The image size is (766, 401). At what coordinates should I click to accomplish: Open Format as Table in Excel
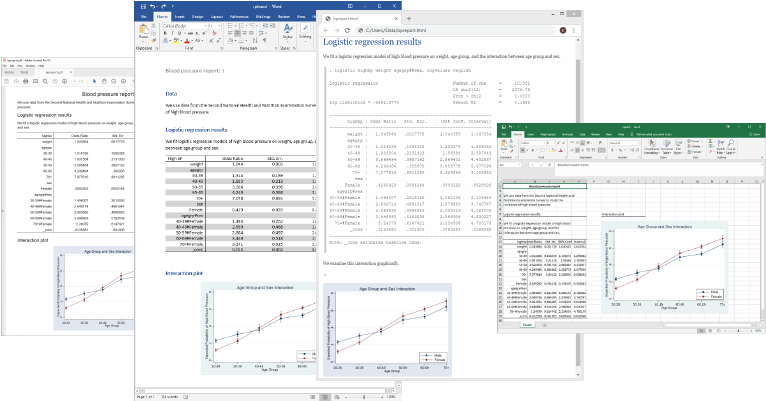tap(667, 148)
